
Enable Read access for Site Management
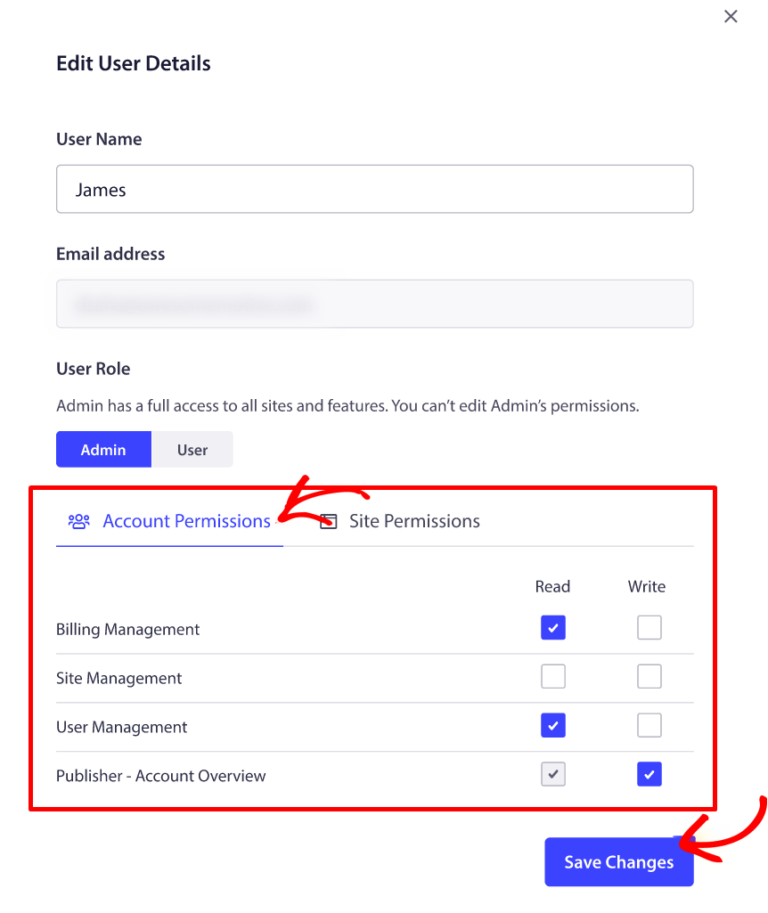[553, 676]
